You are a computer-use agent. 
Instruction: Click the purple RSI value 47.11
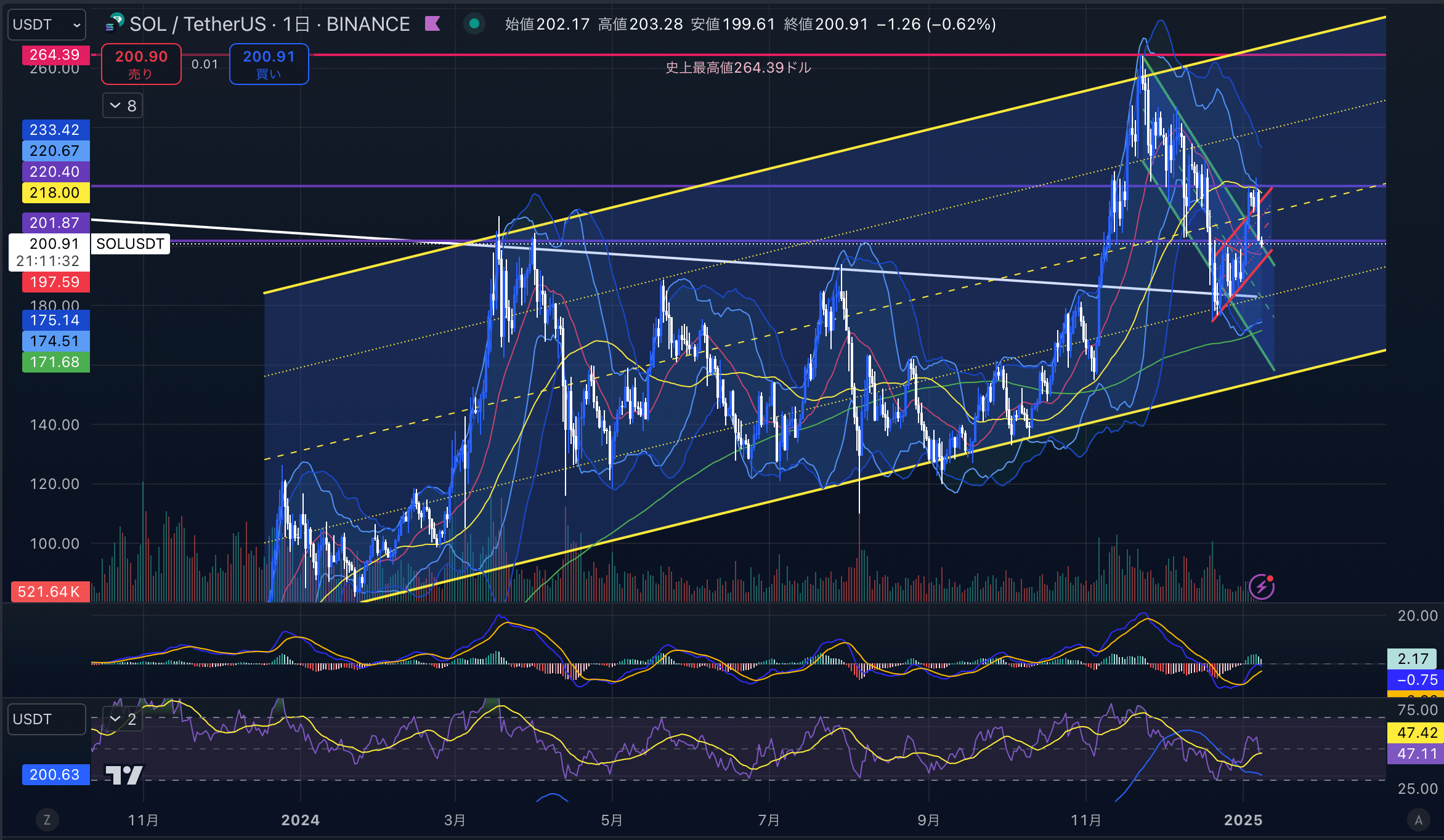click(x=1416, y=754)
